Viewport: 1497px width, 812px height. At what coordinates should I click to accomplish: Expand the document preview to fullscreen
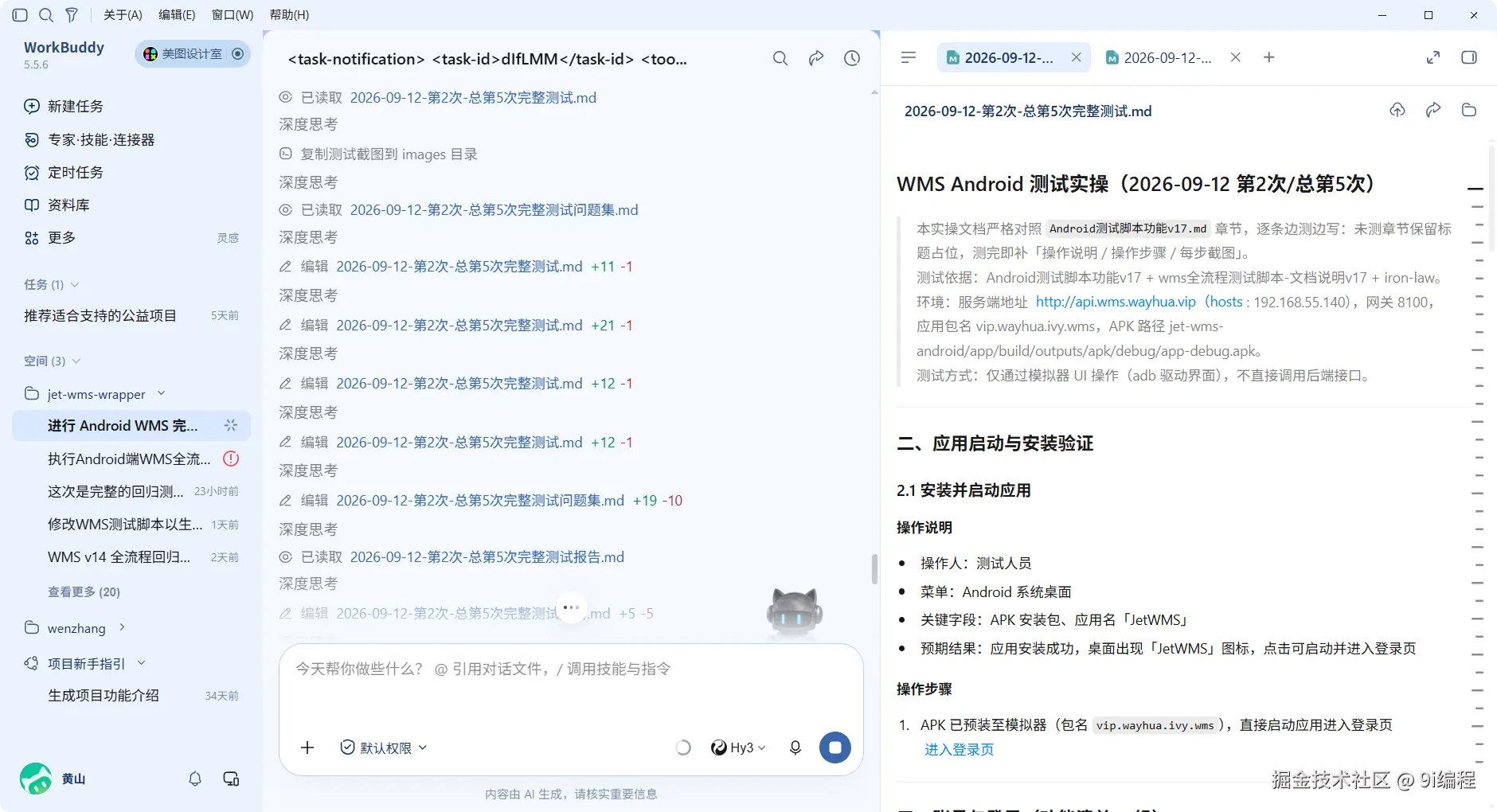[x=1433, y=57]
